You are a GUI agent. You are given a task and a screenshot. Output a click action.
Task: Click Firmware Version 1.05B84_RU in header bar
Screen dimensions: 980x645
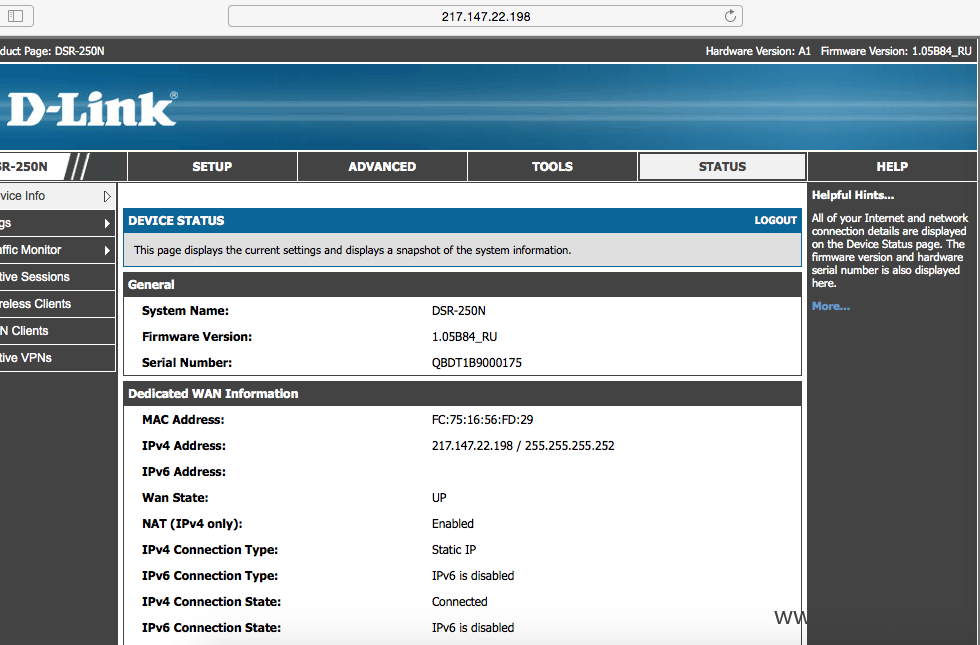click(x=896, y=51)
